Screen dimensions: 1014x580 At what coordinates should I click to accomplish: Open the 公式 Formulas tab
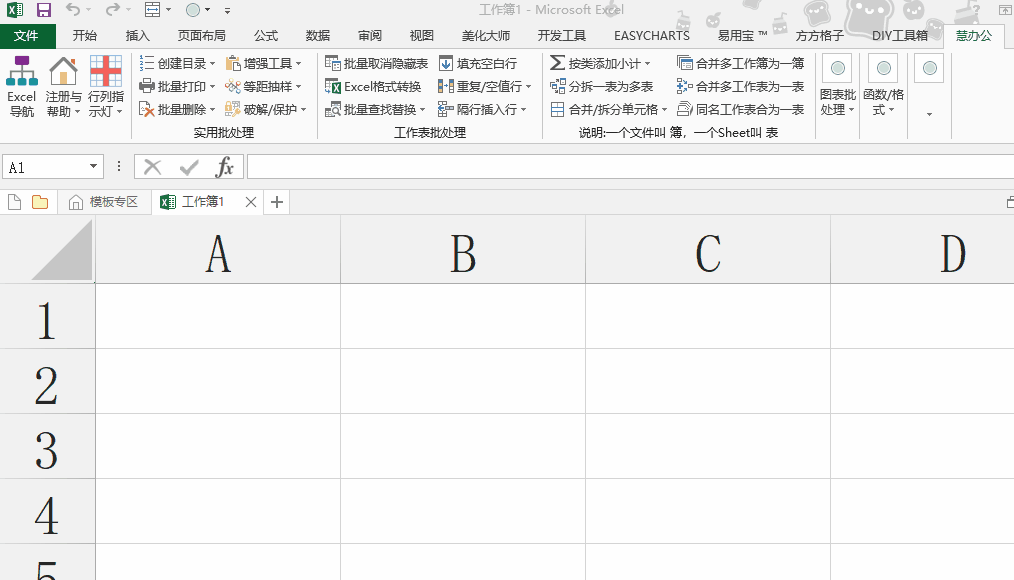(266, 36)
